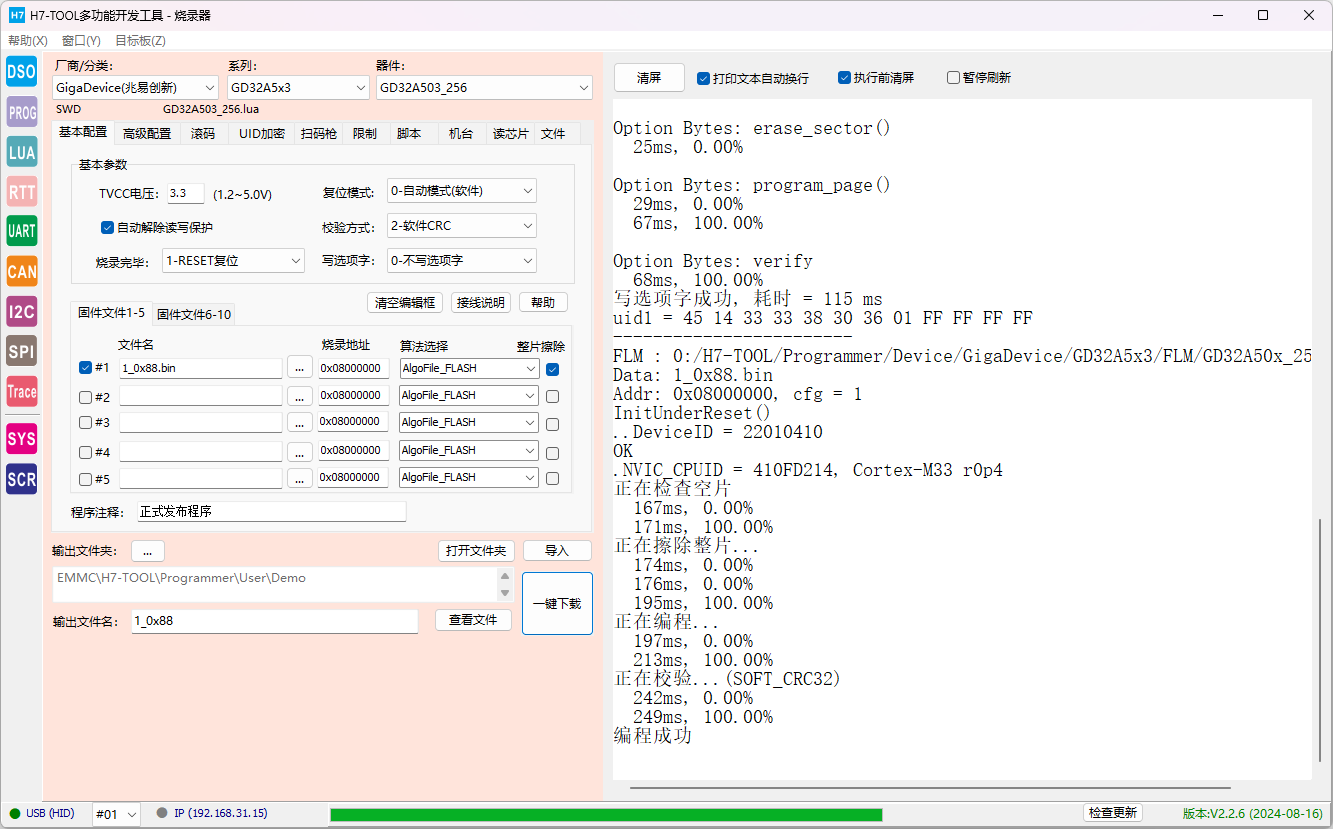Open the verify method dropdown 2-软件CRC
Screen dimensions: 1333x829
(462, 226)
